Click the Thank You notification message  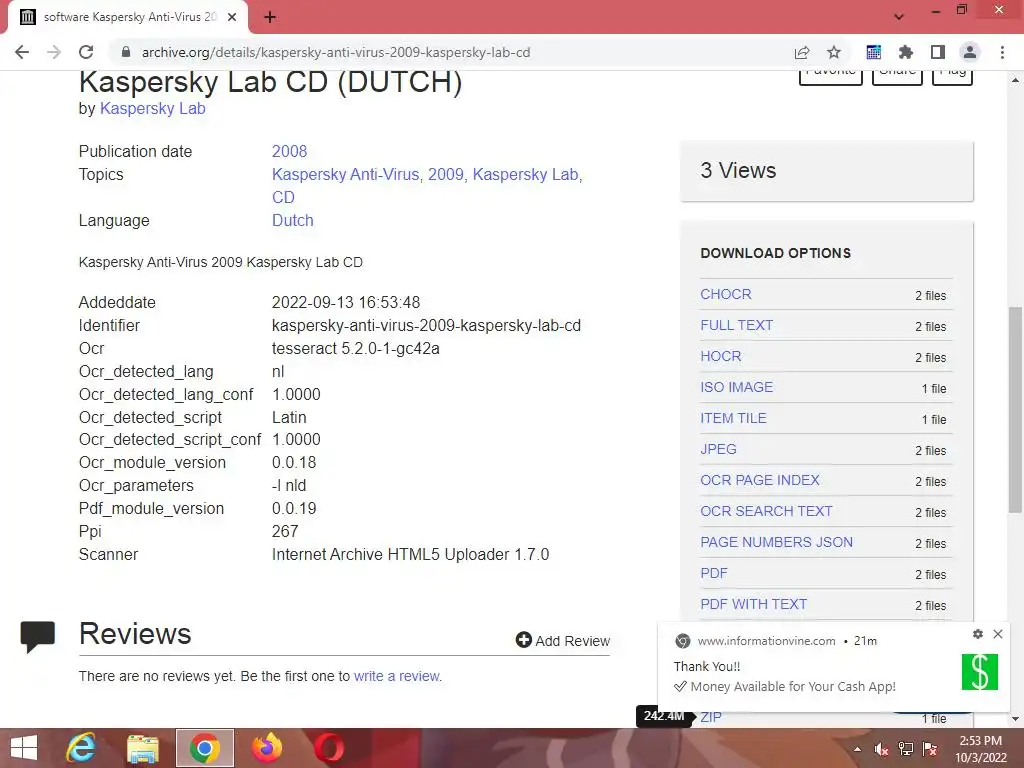(x=707, y=667)
